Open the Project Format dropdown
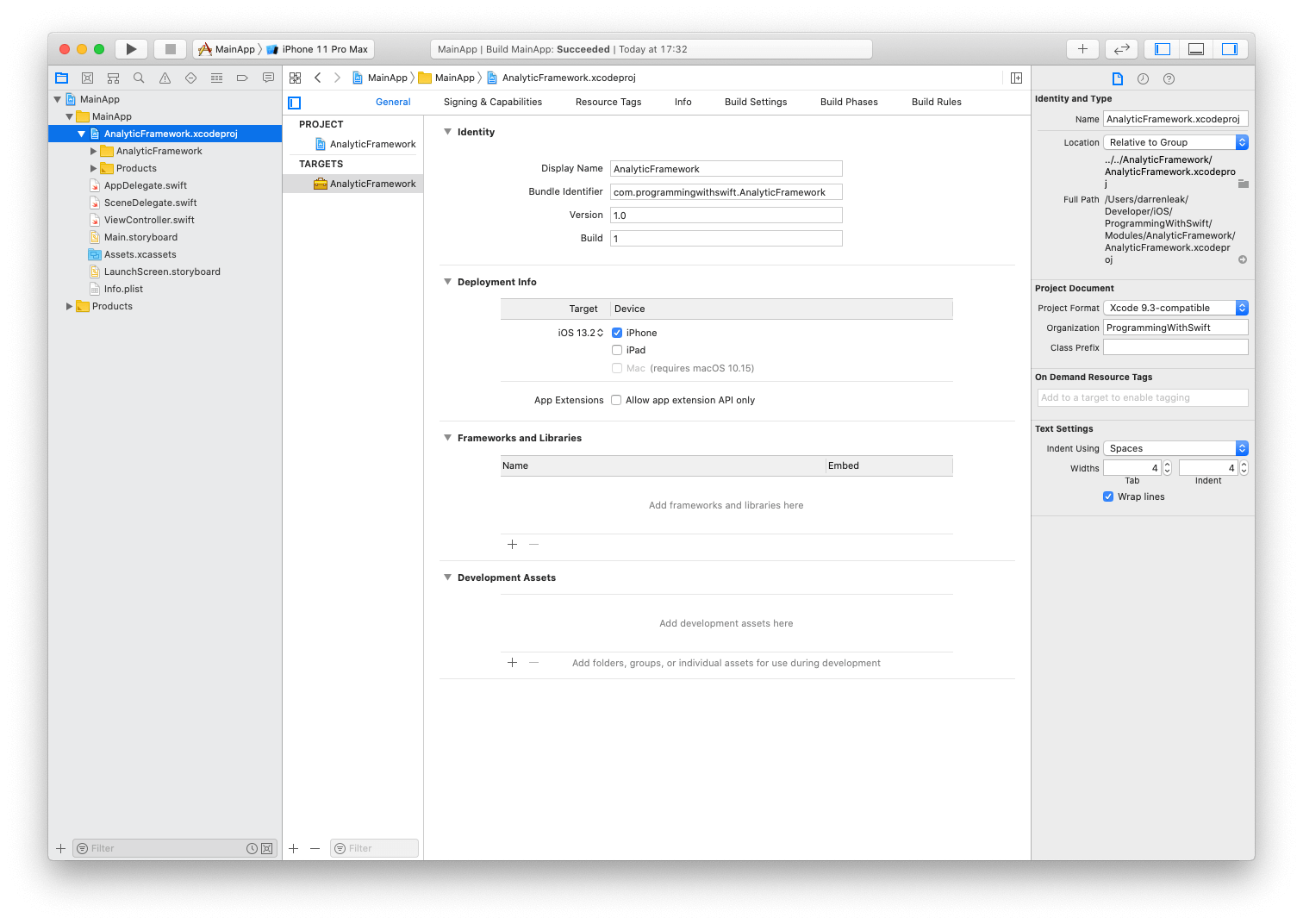Screen dimensions: 1303x924 click(1175, 308)
